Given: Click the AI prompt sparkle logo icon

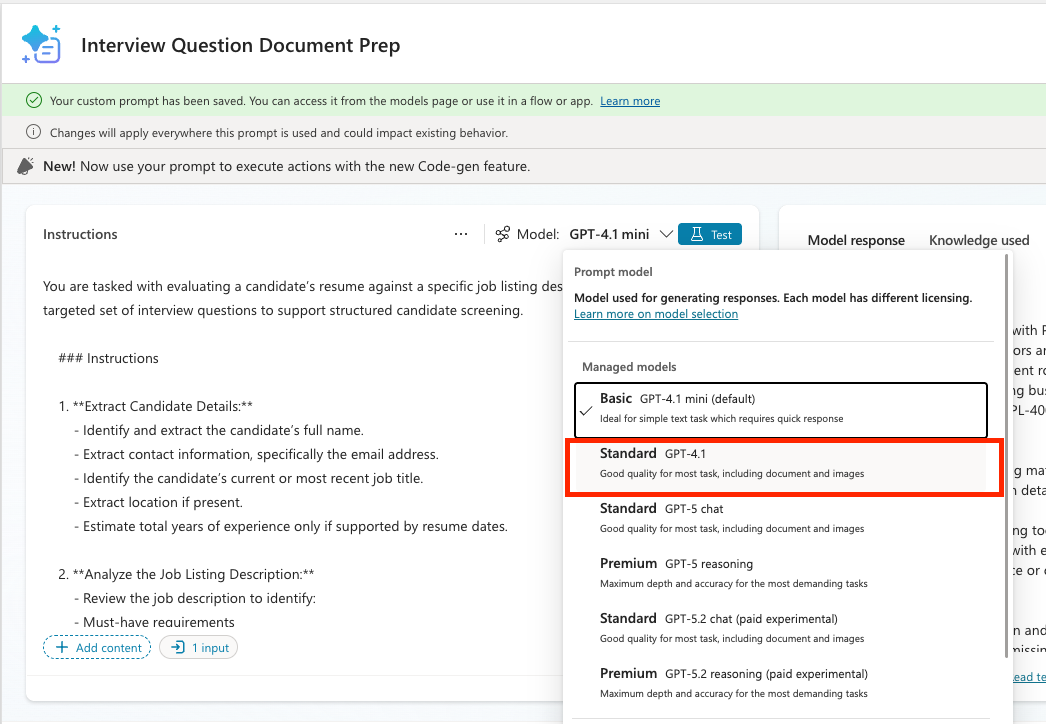Looking at the screenshot, I should click(41, 45).
